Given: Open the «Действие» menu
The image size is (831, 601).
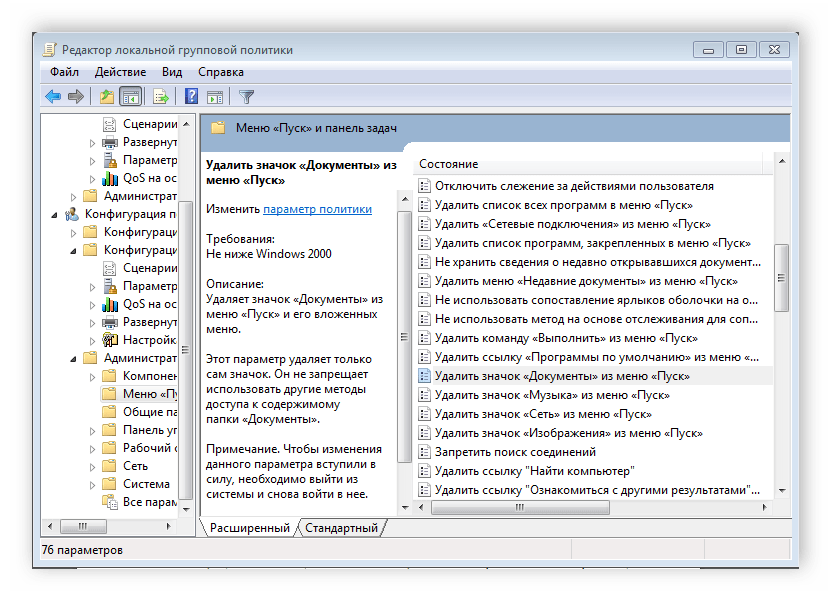Looking at the screenshot, I should coord(120,72).
